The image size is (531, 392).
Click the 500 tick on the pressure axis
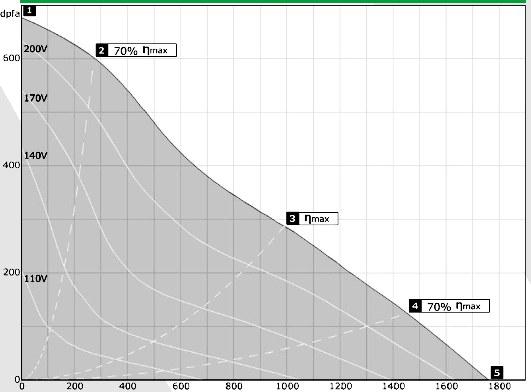pyautogui.click(x=12, y=58)
